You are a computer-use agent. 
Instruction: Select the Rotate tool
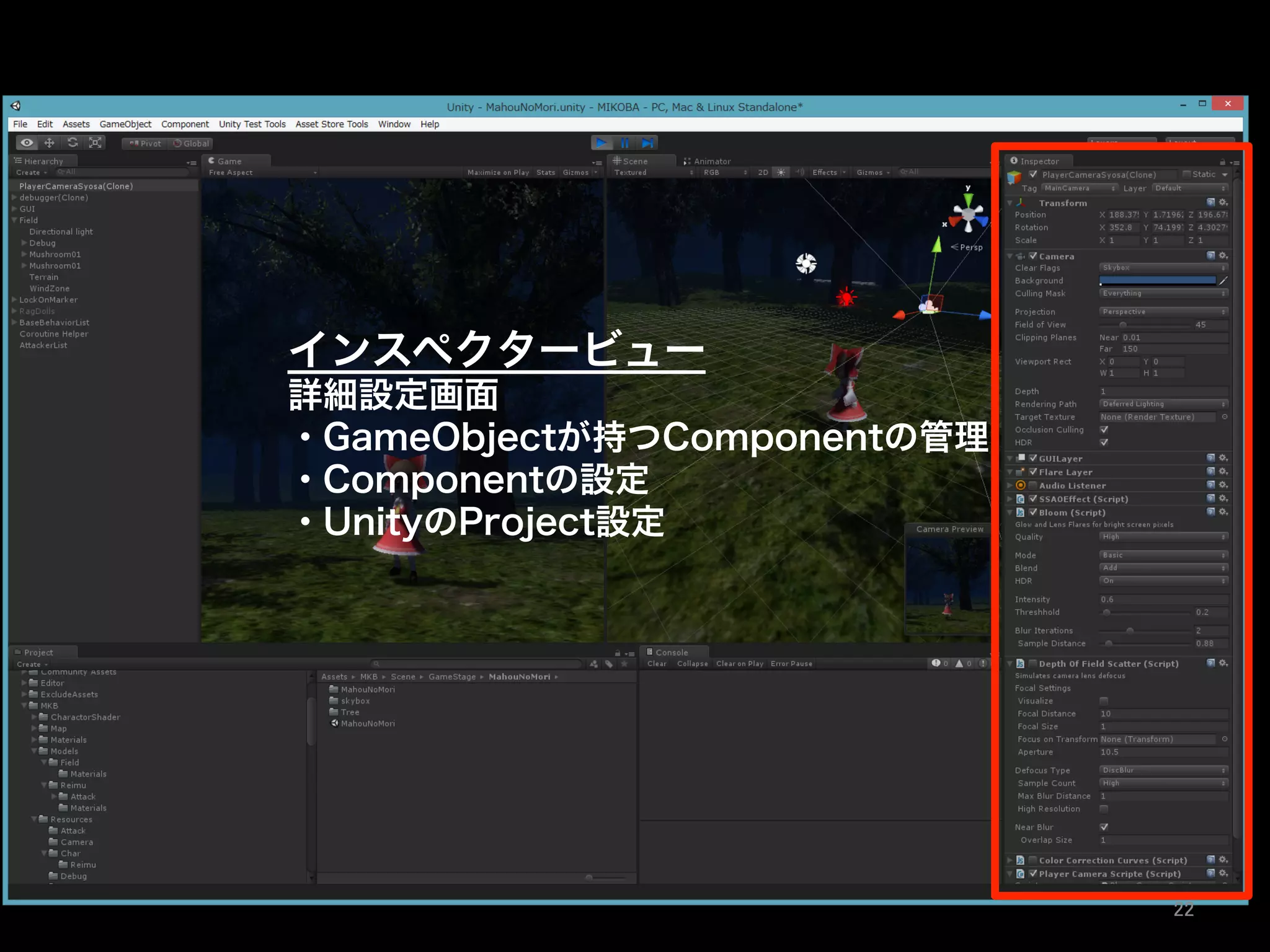(73, 143)
